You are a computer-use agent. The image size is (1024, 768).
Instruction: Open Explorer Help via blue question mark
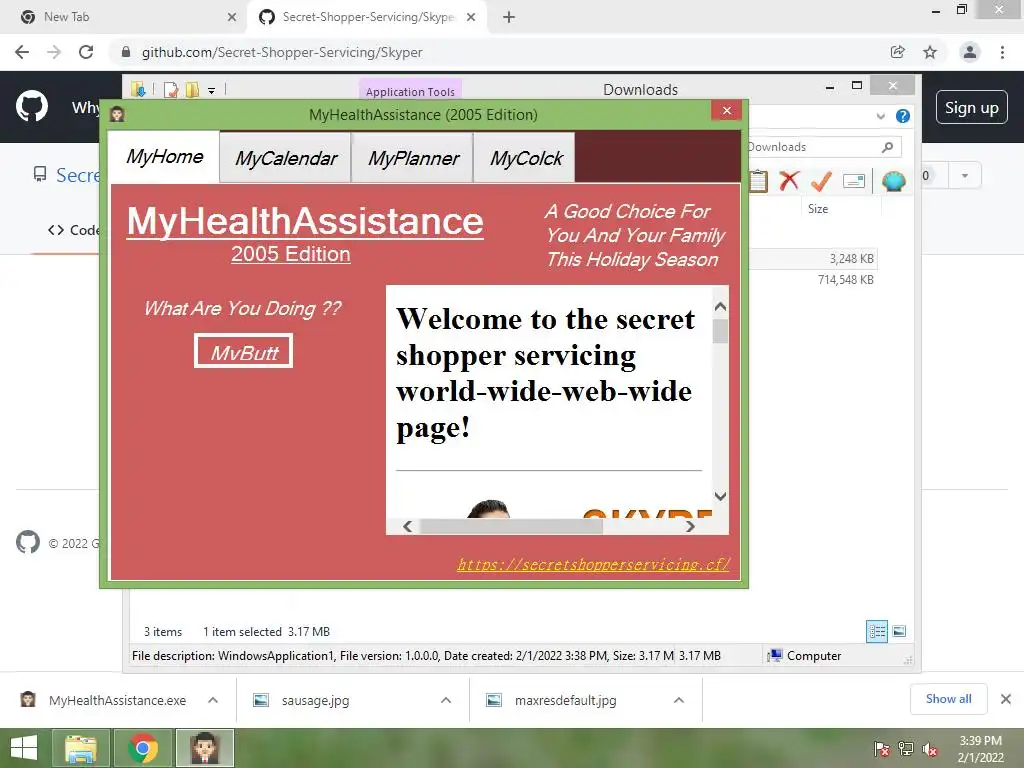coord(903,116)
